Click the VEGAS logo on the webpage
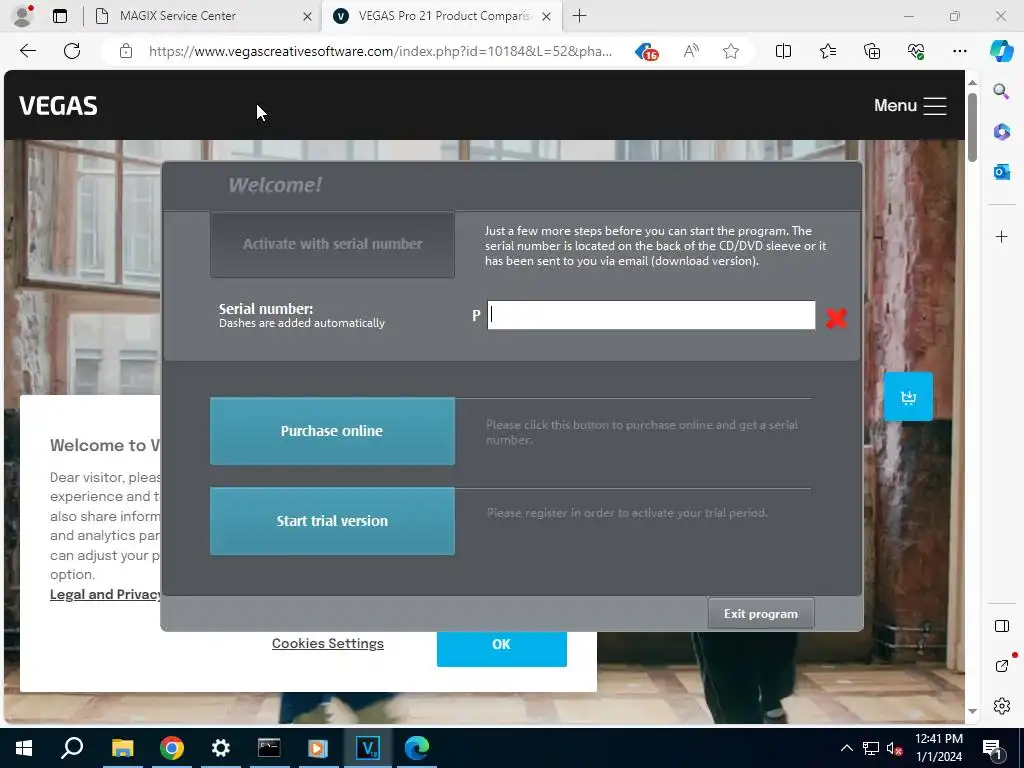The image size is (1024, 768). [x=58, y=106]
